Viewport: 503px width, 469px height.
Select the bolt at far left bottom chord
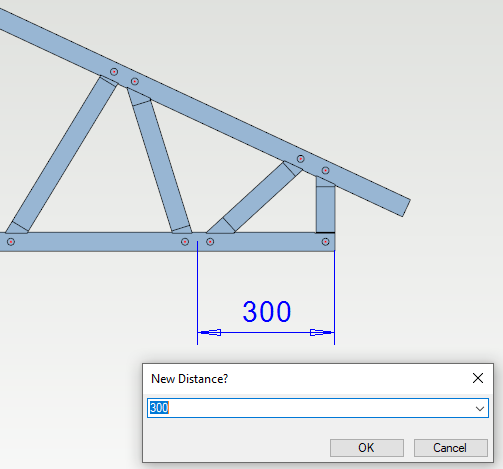coord(11,242)
